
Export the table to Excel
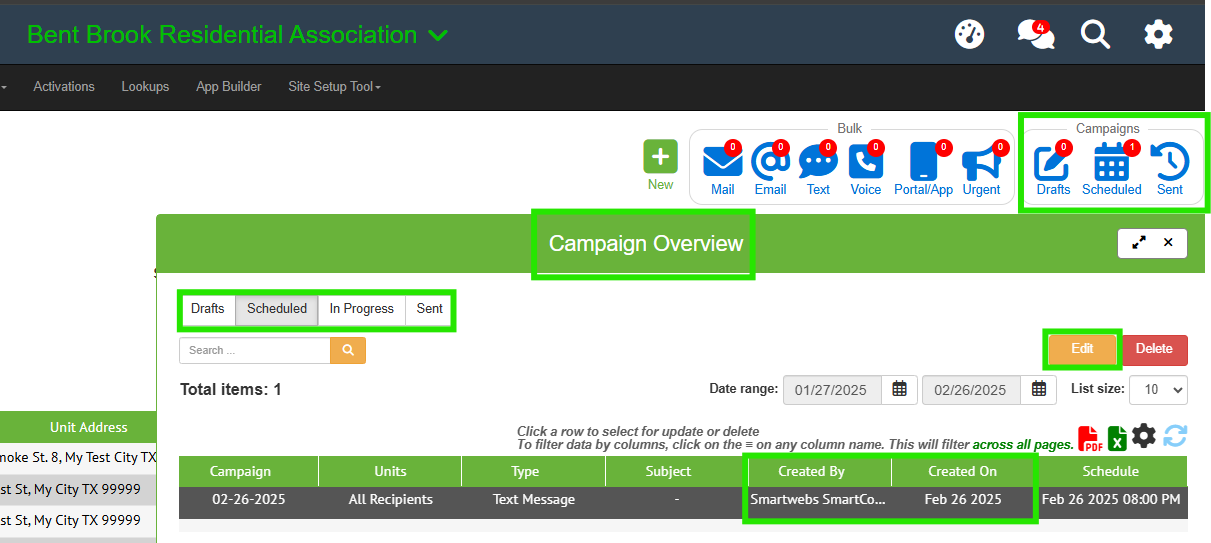point(1117,438)
